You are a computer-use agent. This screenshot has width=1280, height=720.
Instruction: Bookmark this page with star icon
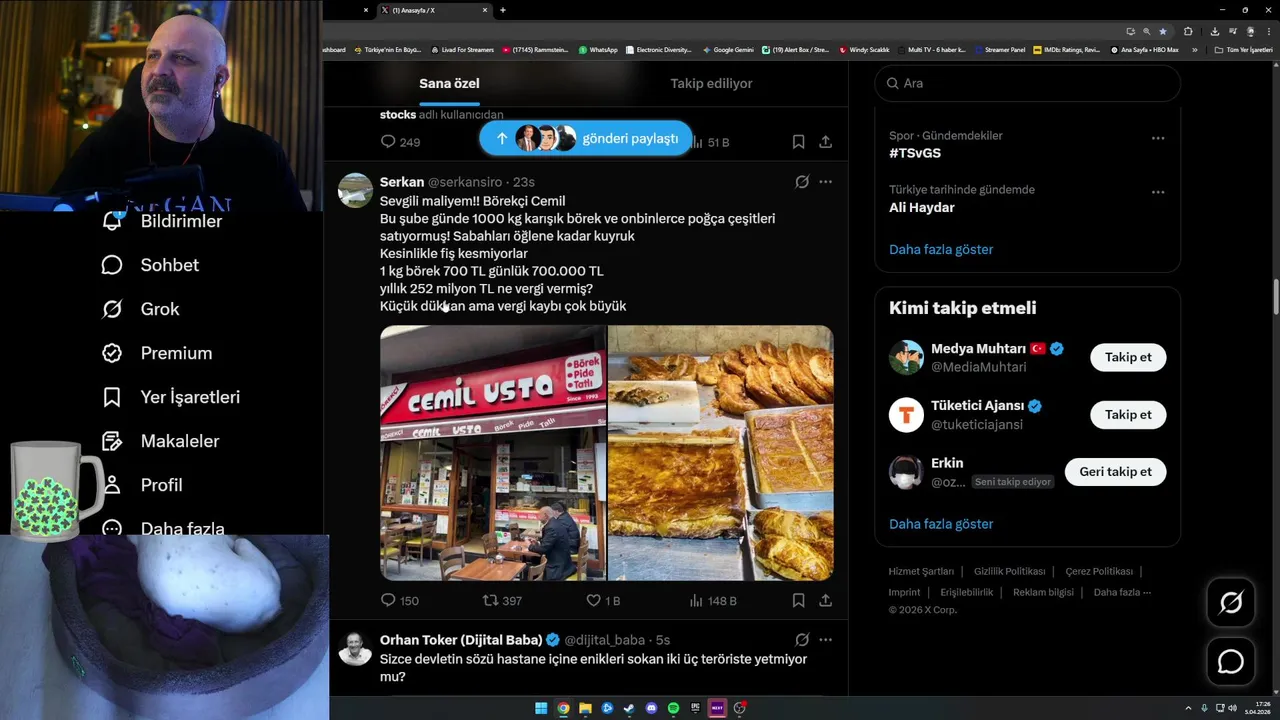[1162, 31]
